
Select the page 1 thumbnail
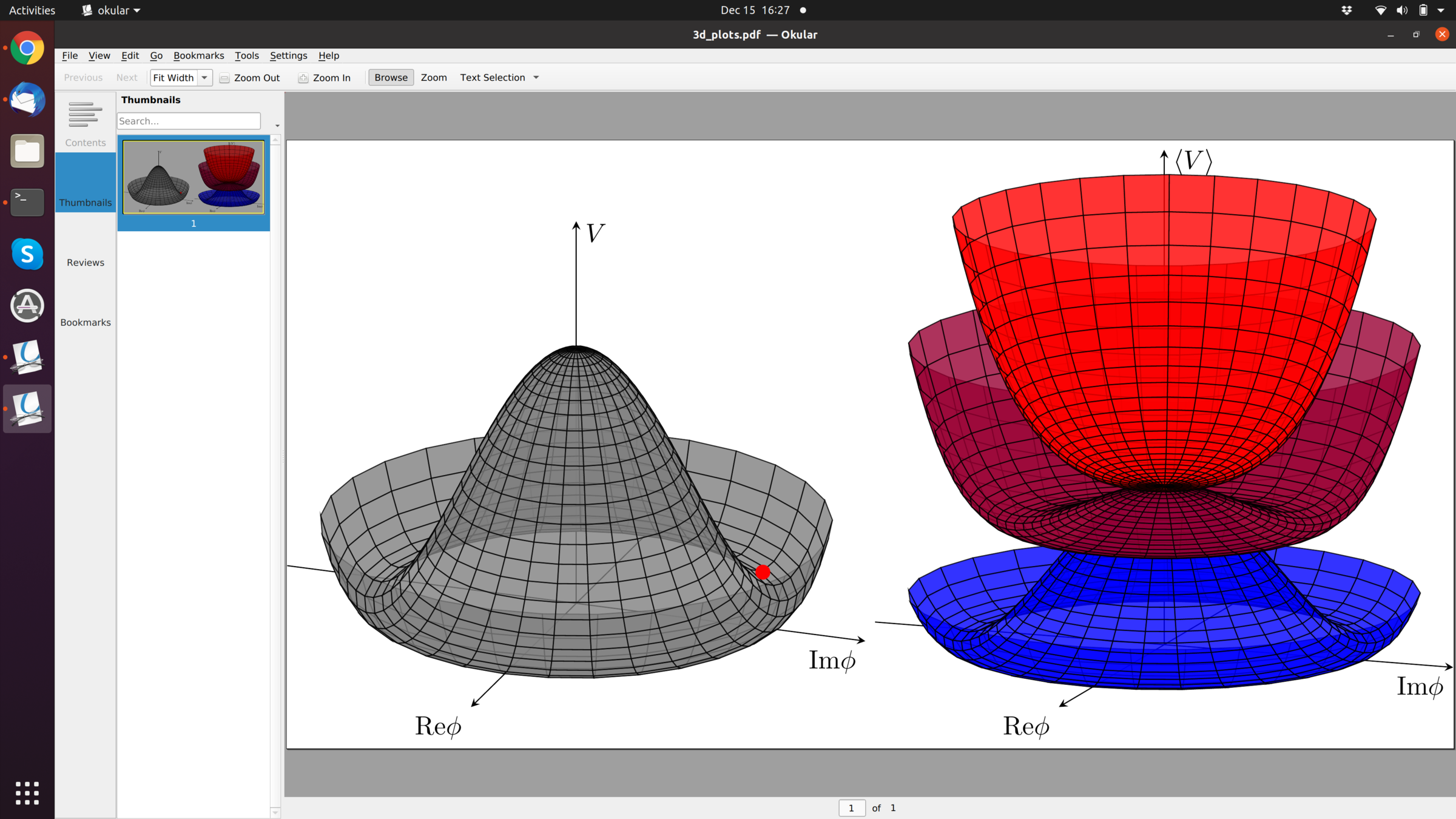tap(194, 177)
